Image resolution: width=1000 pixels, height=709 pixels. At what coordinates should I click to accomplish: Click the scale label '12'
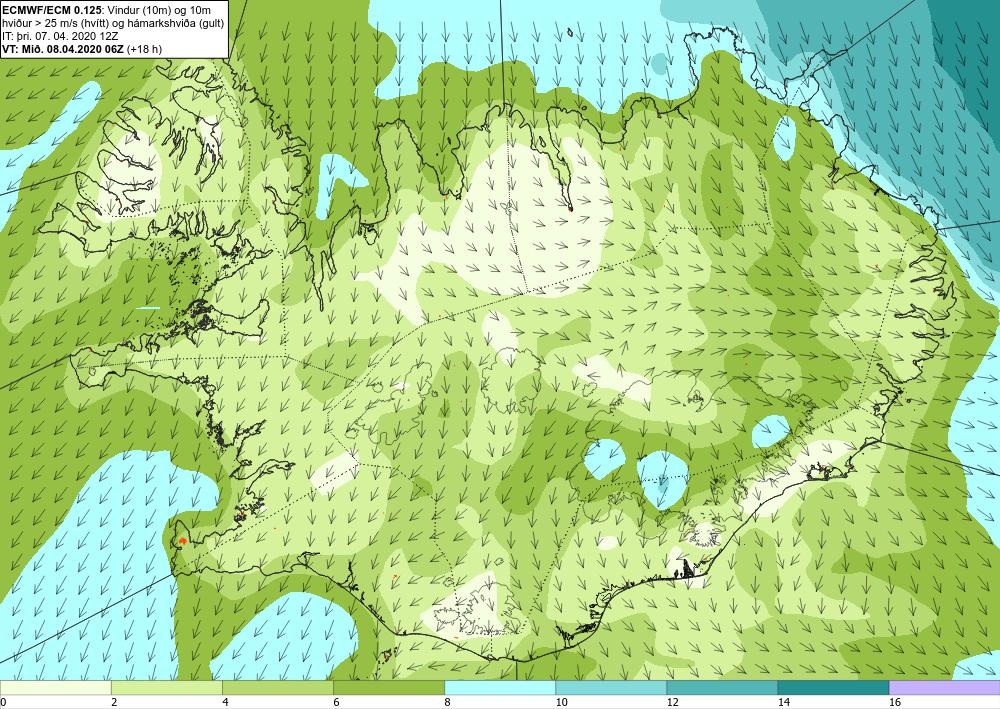[x=672, y=703]
